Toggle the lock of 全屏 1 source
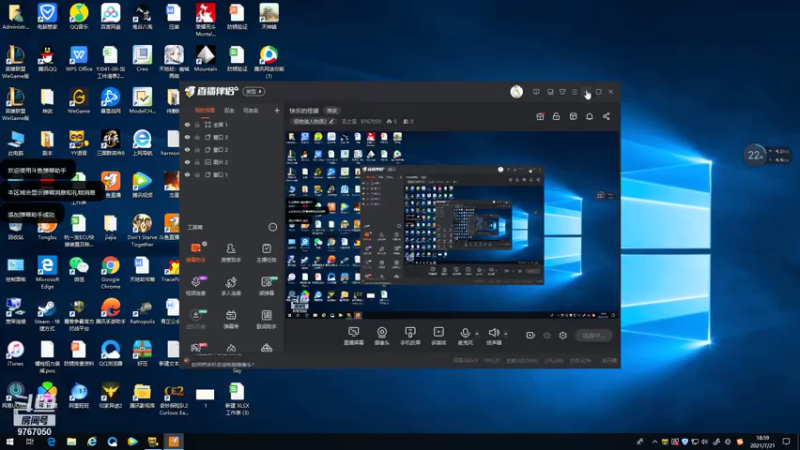 point(197,124)
